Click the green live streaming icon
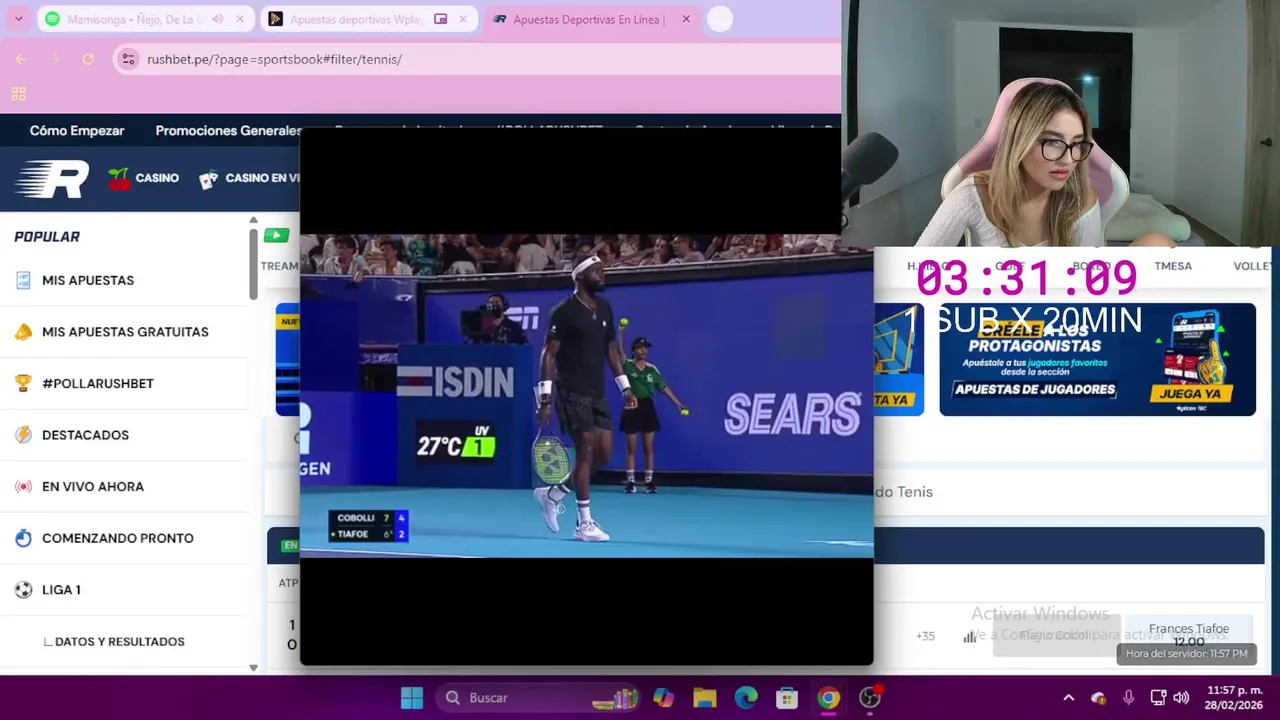The image size is (1280, 720). 276,236
